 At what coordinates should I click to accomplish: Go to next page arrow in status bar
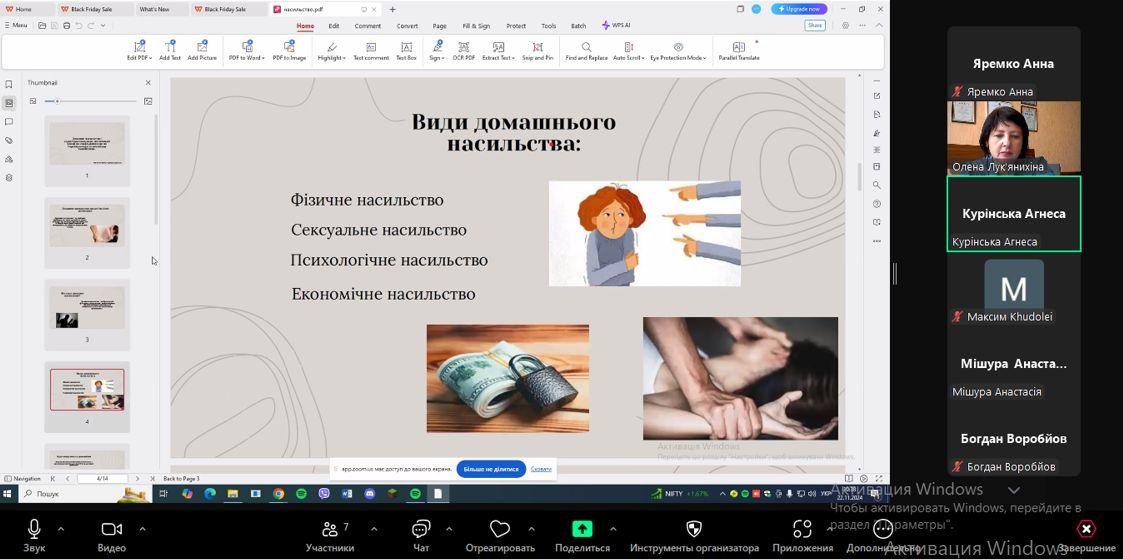click(x=139, y=478)
